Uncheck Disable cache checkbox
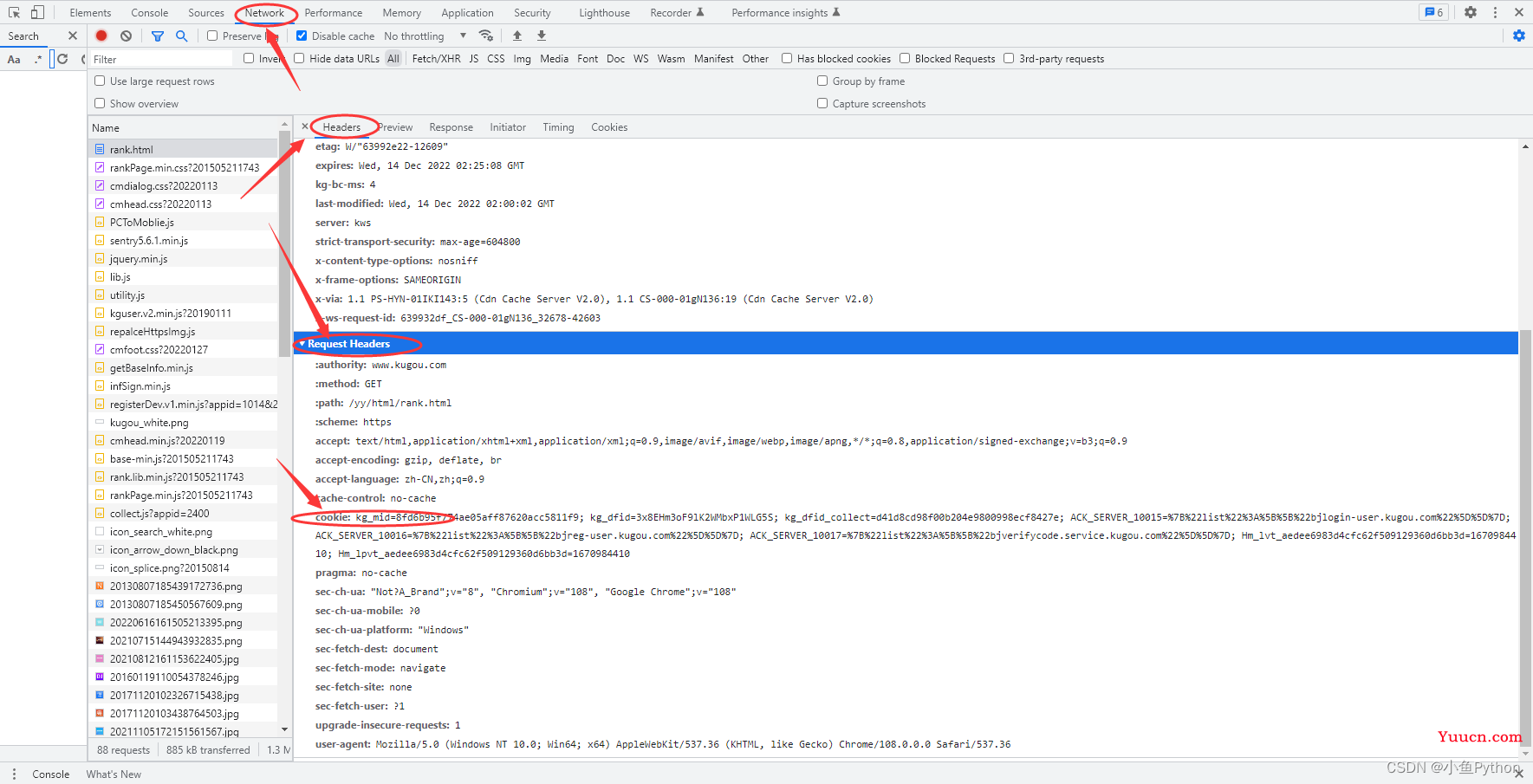The image size is (1533, 784). coord(302,36)
